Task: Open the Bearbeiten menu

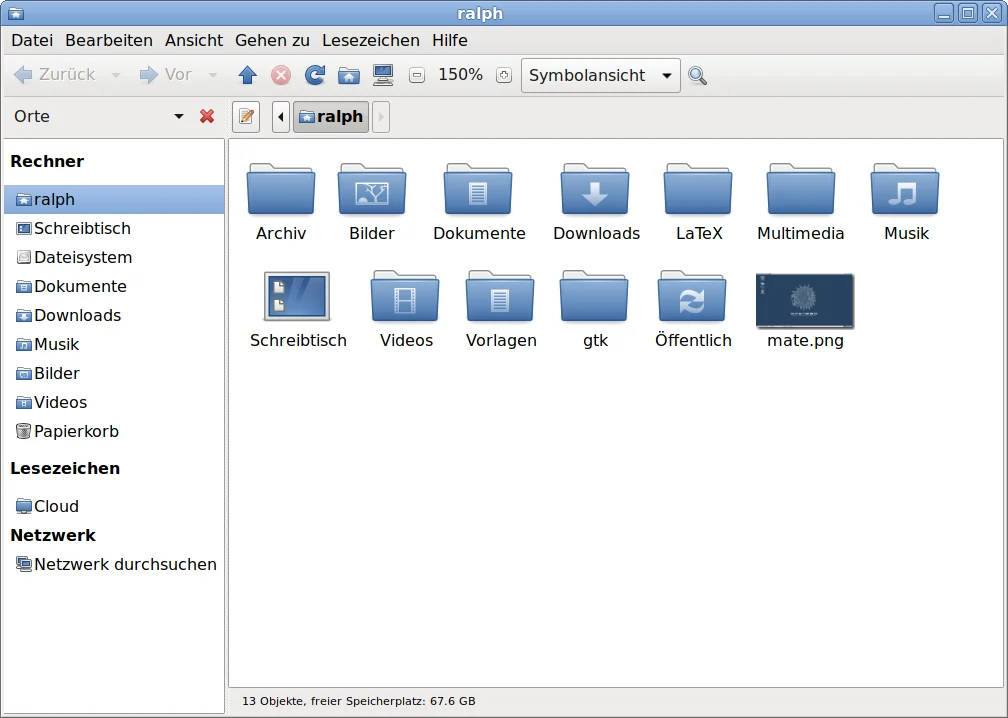Action: (x=108, y=40)
